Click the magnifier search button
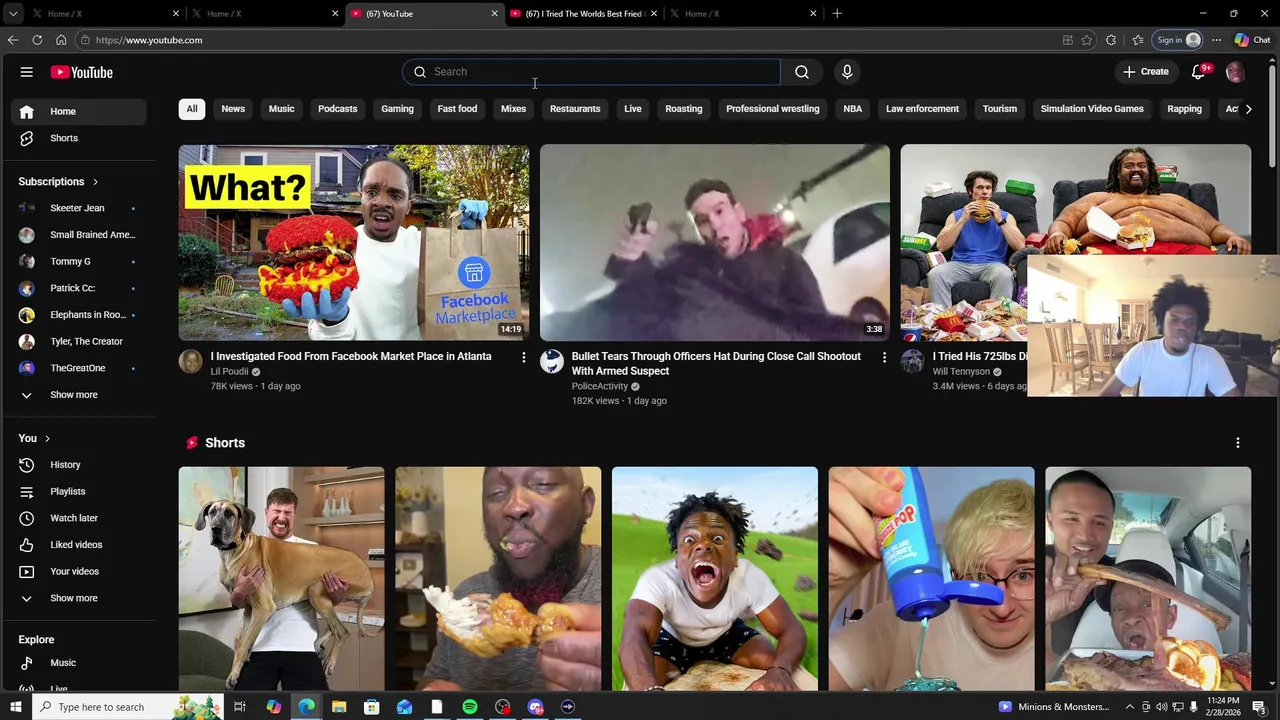 pyautogui.click(x=802, y=72)
